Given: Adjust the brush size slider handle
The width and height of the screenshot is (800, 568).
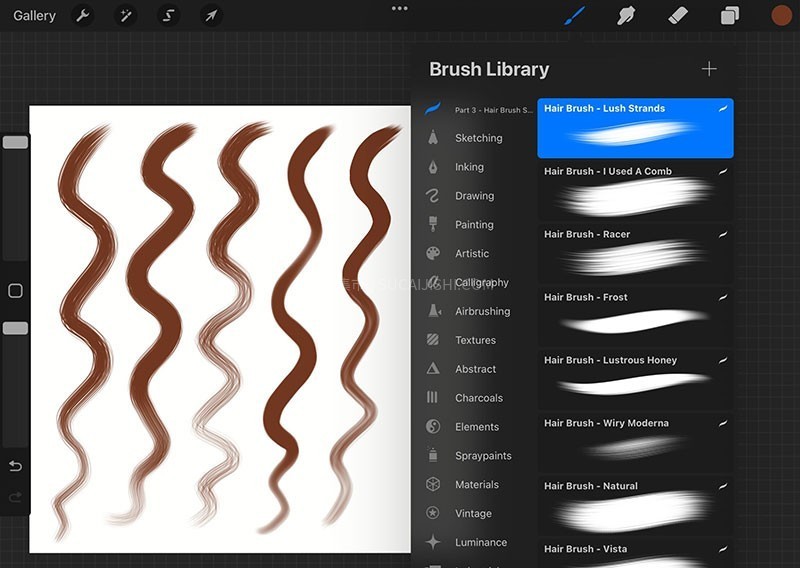Looking at the screenshot, I should (x=15, y=142).
